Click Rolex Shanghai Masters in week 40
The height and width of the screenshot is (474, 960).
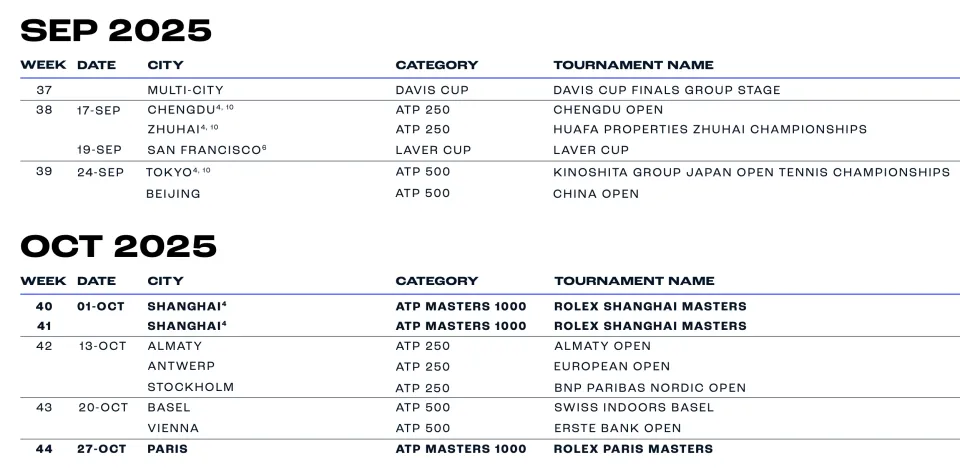pos(650,306)
